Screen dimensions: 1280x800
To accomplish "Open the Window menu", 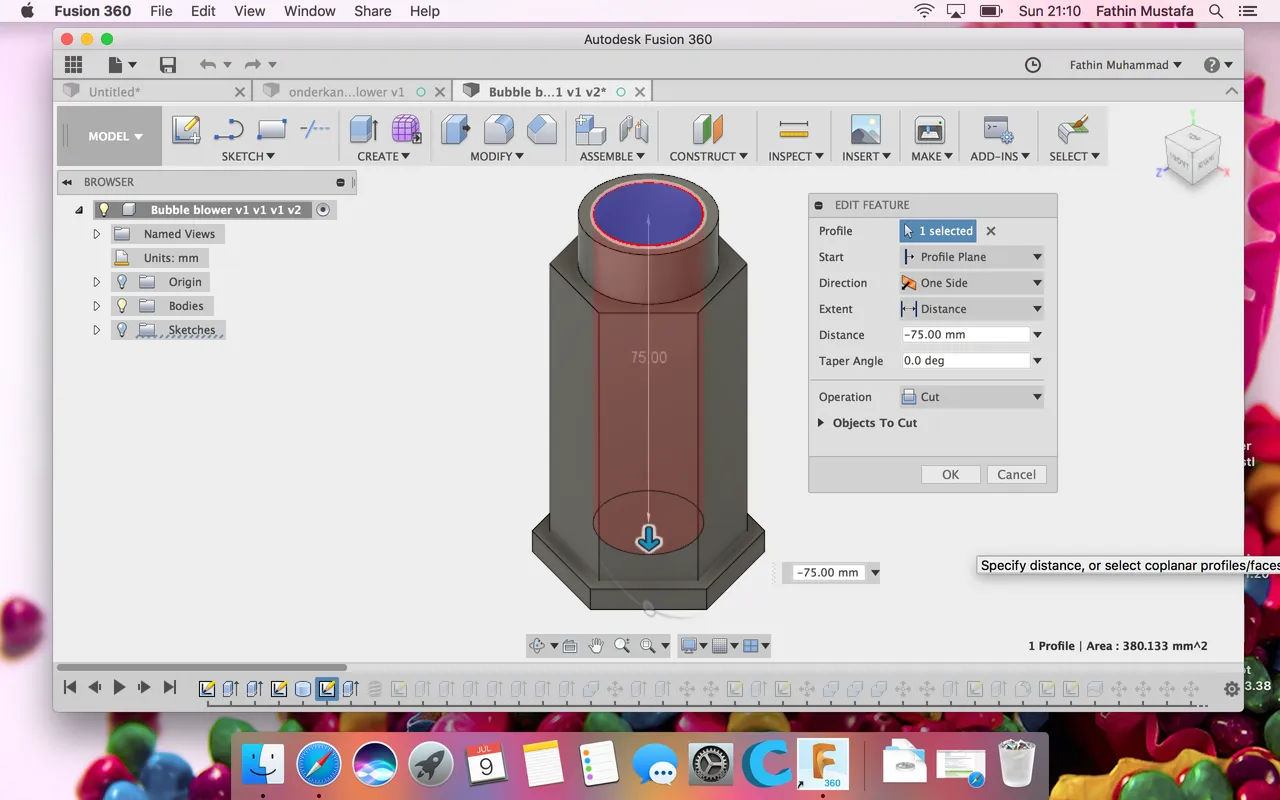I will point(309,11).
